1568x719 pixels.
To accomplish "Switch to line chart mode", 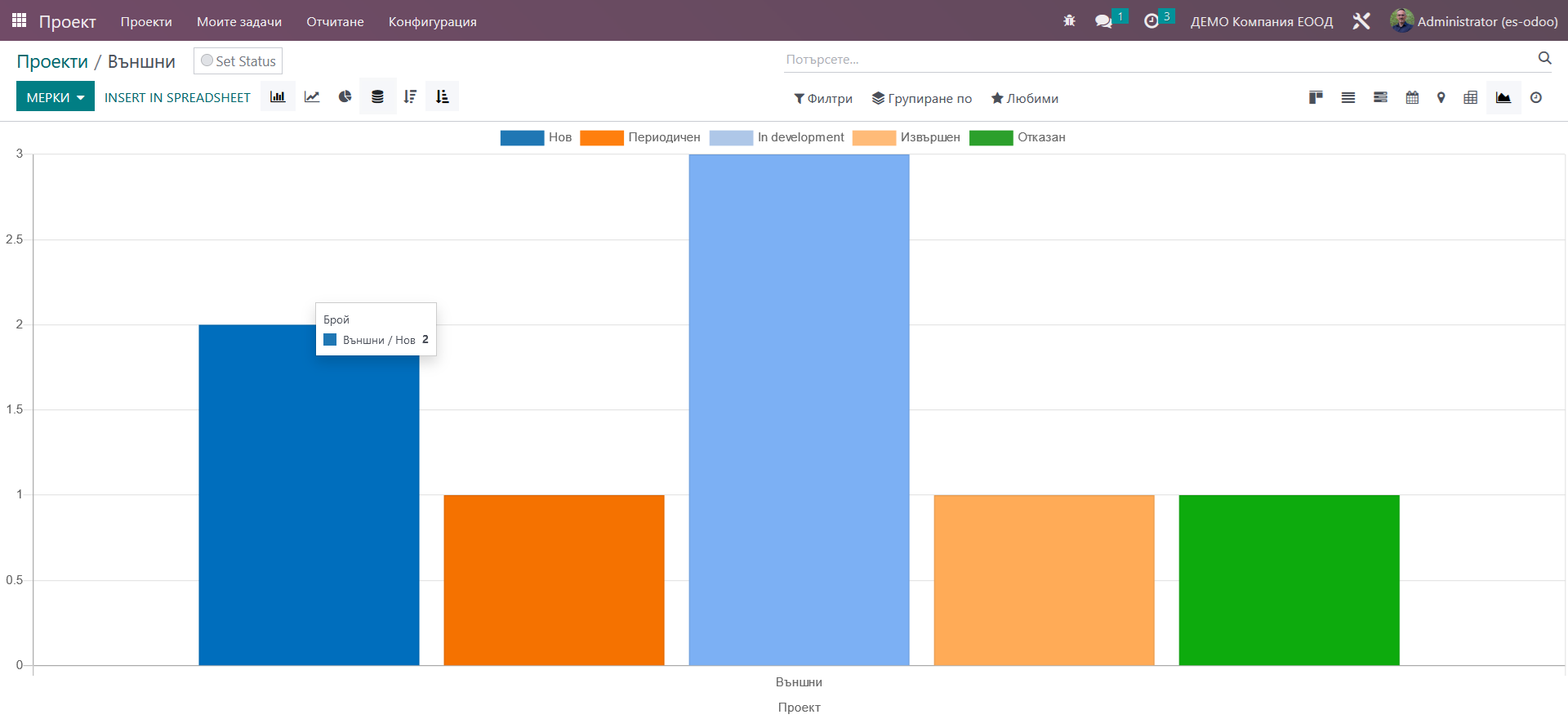I will point(312,96).
